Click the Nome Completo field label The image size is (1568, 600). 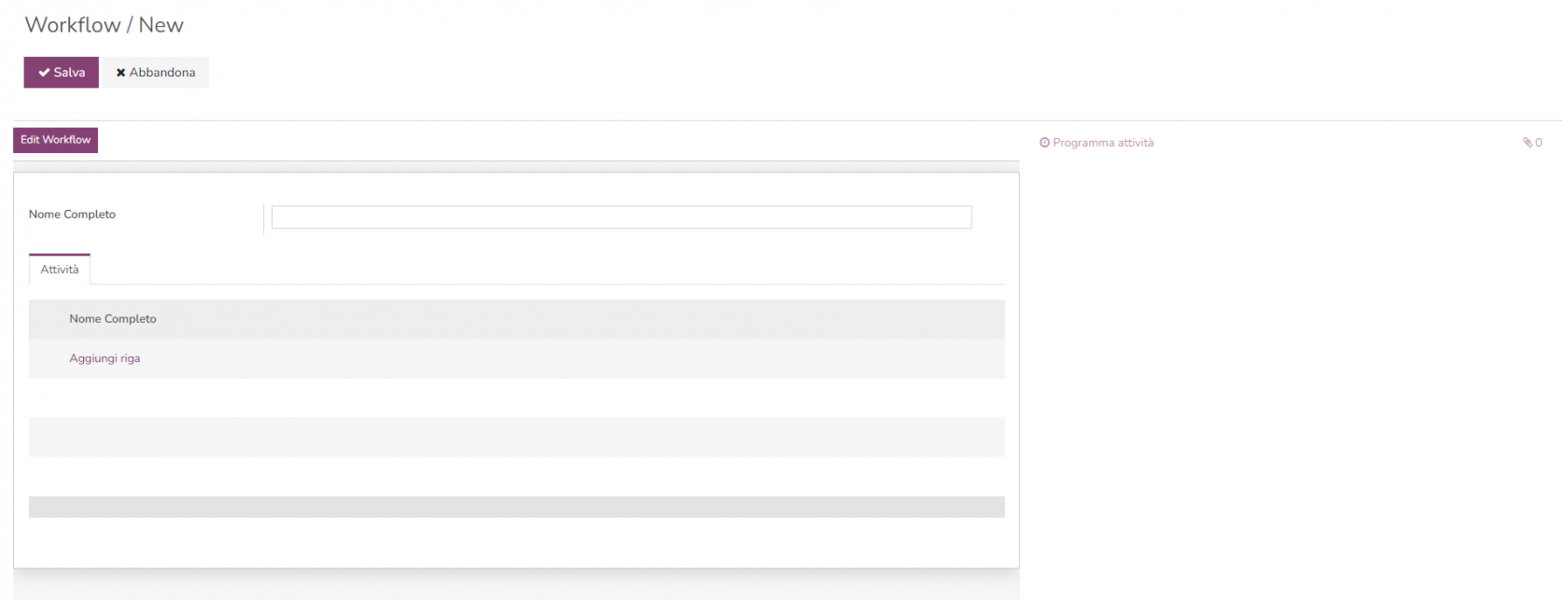[x=72, y=215]
